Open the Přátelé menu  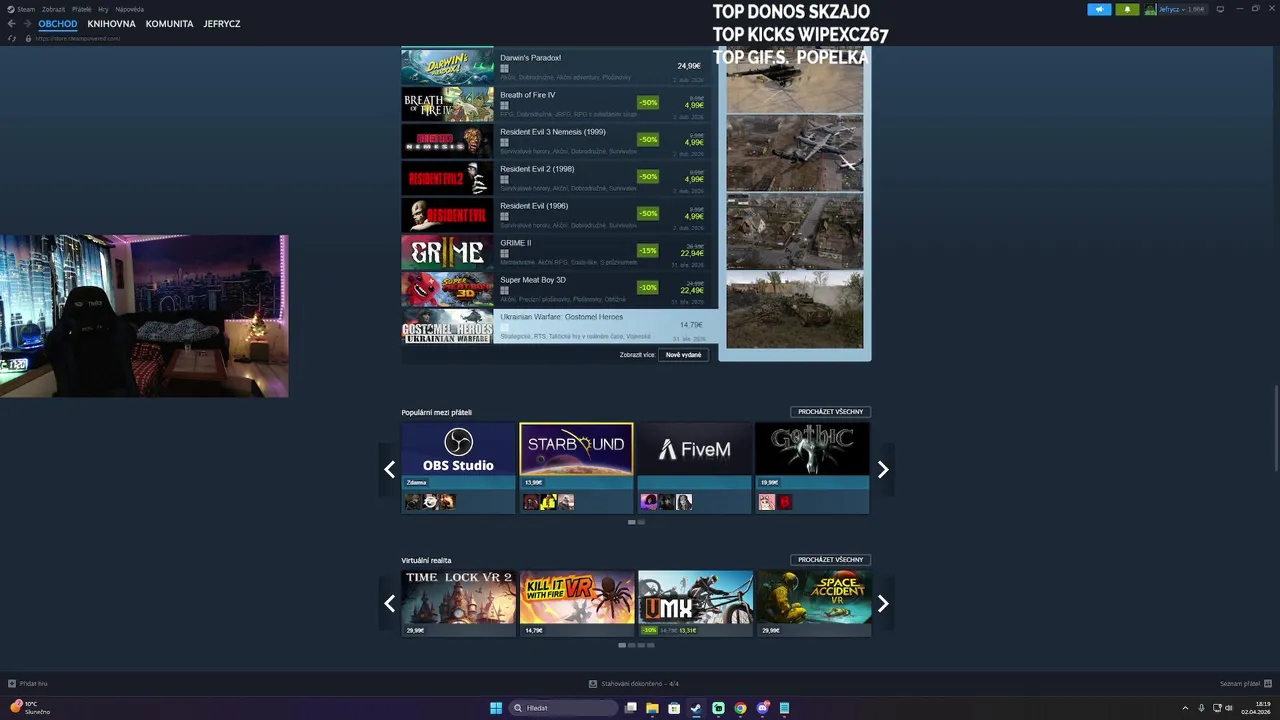click(x=82, y=9)
